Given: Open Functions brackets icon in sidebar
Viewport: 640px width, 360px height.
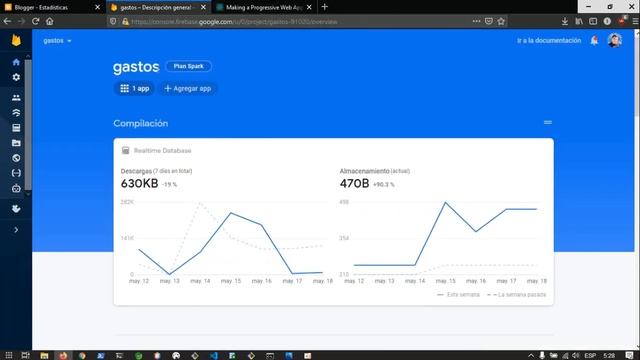Looking at the screenshot, I should [x=16, y=173].
